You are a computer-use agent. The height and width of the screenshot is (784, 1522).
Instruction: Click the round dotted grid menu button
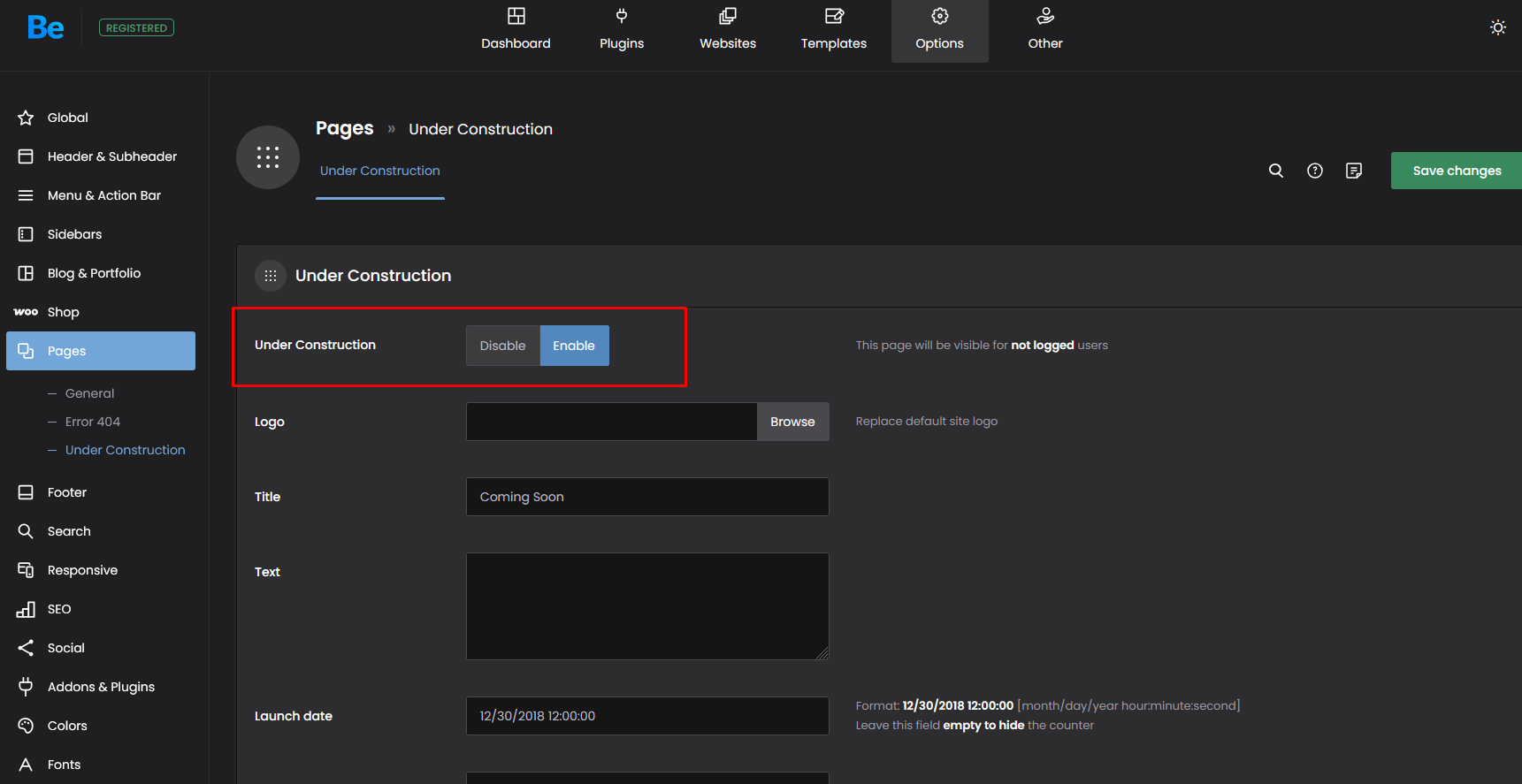click(x=268, y=157)
